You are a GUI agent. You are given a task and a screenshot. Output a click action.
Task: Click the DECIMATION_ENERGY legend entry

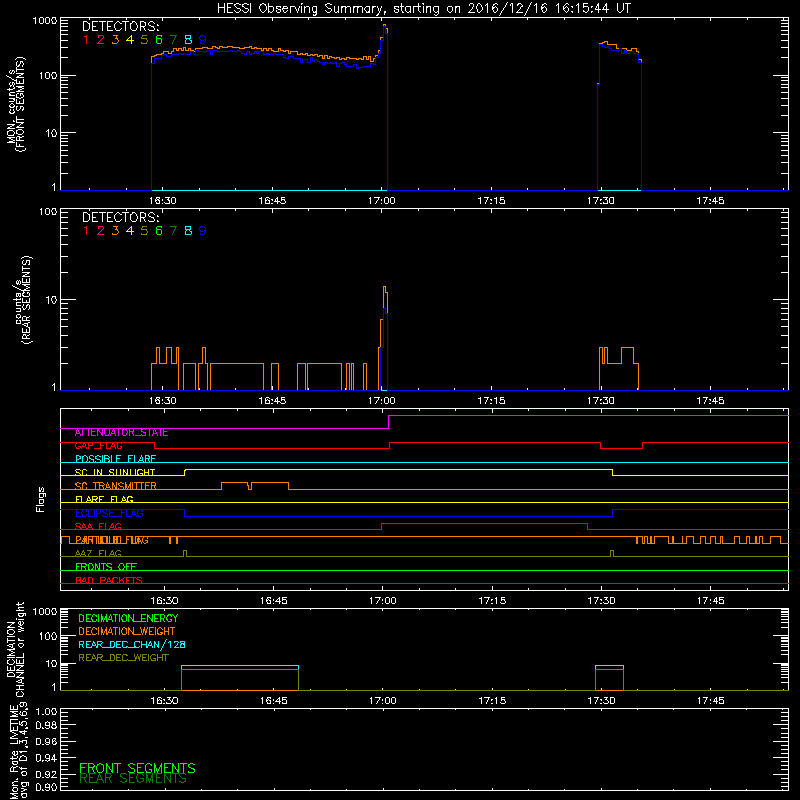tap(128, 618)
